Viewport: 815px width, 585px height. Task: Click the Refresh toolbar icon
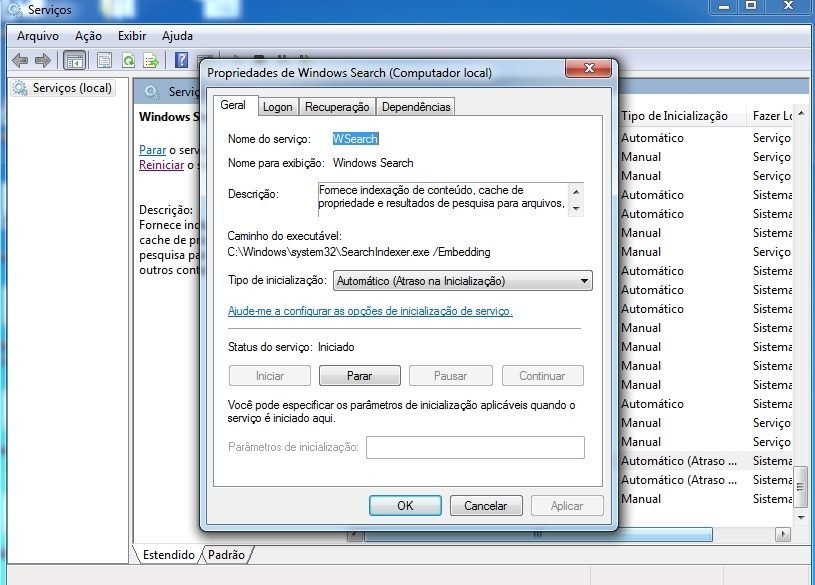[x=128, y=61]
